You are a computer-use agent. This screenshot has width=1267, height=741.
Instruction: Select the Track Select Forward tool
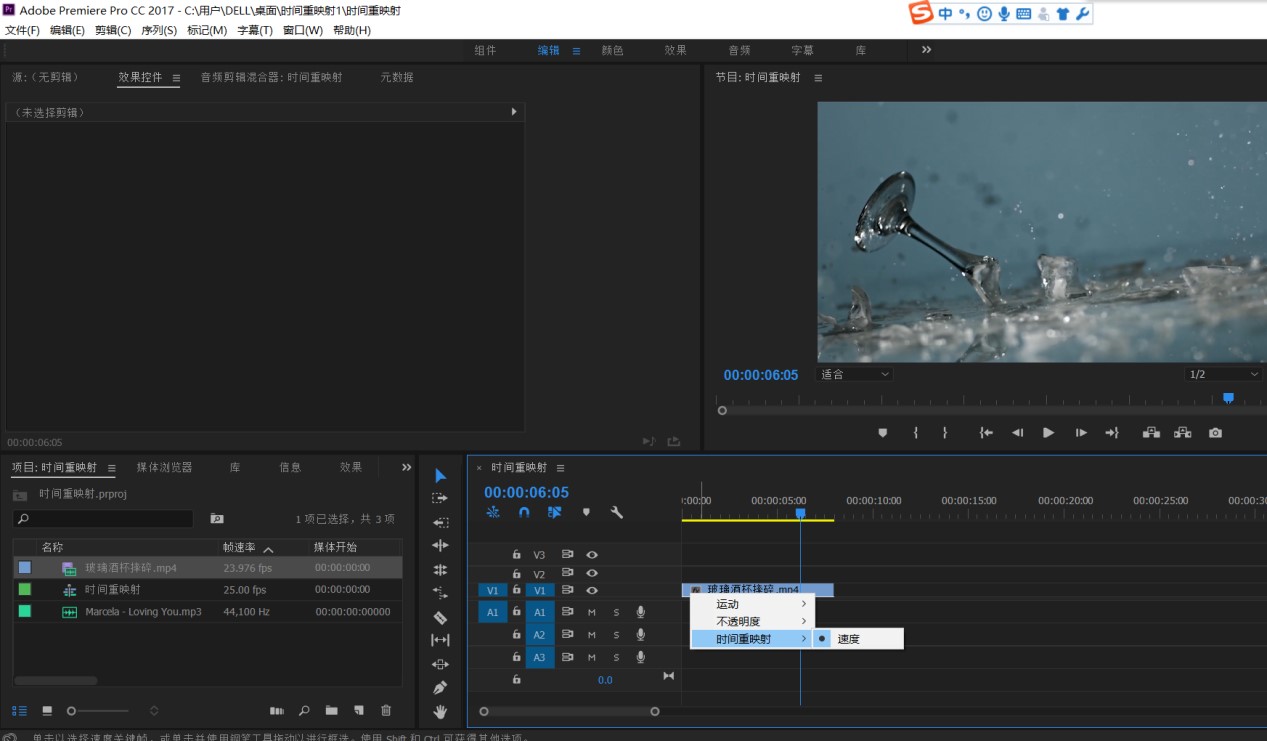440,498
